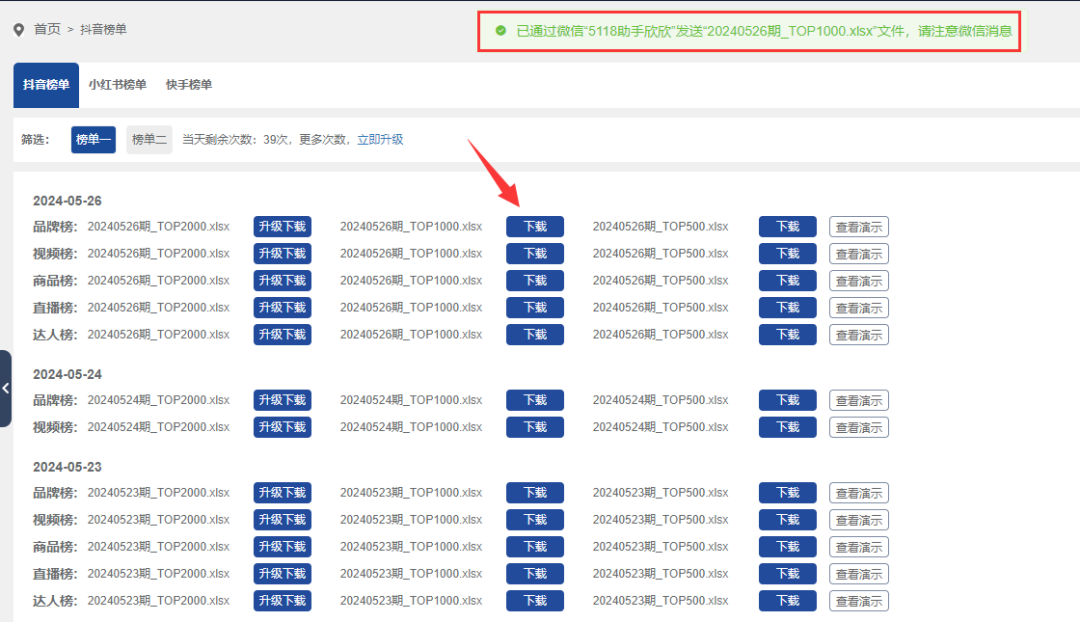
Task: Click the location pin icon beside 首页
Action: click(19, 30)
